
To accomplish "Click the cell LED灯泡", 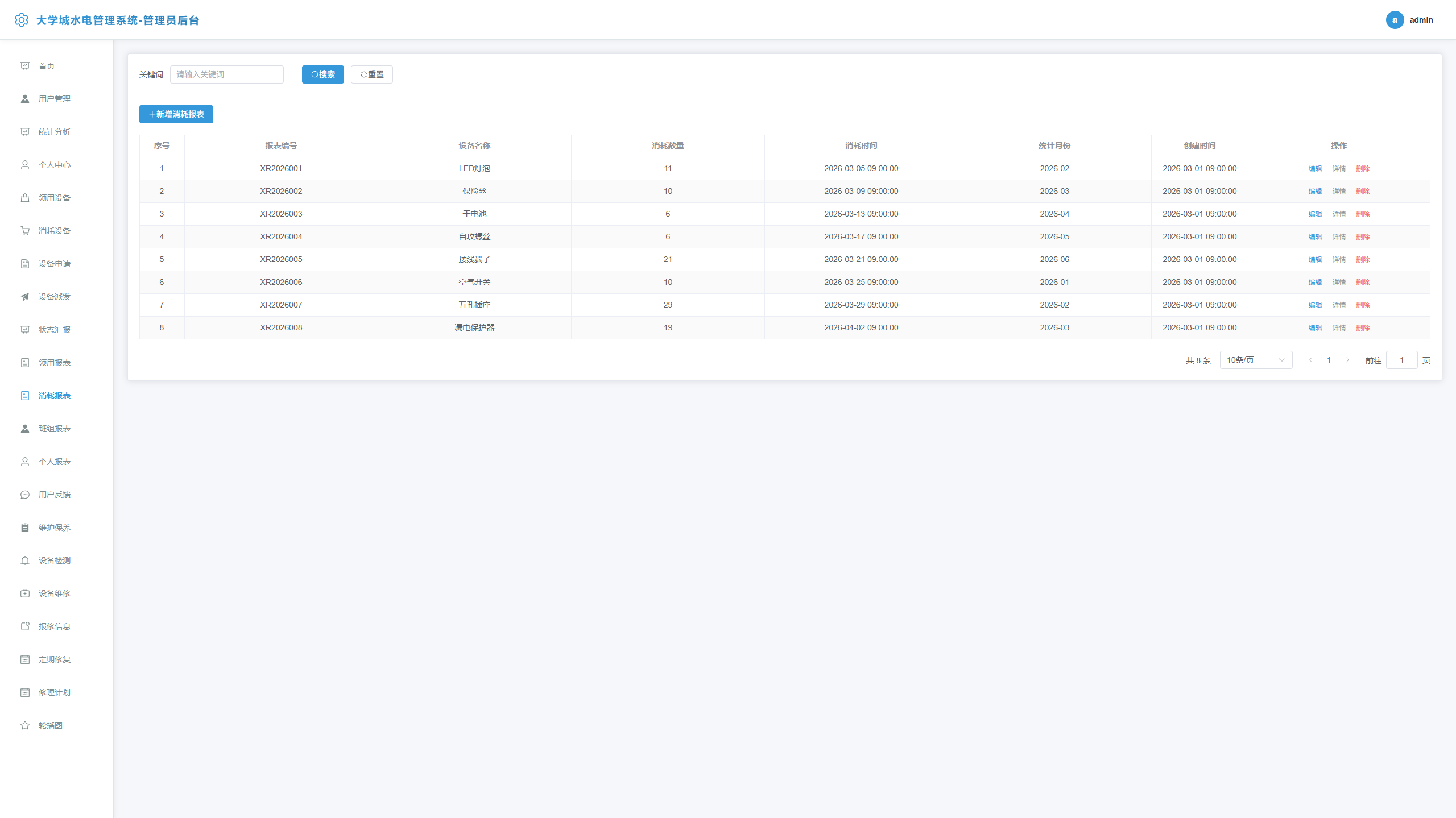I will (x=474, y=168).
